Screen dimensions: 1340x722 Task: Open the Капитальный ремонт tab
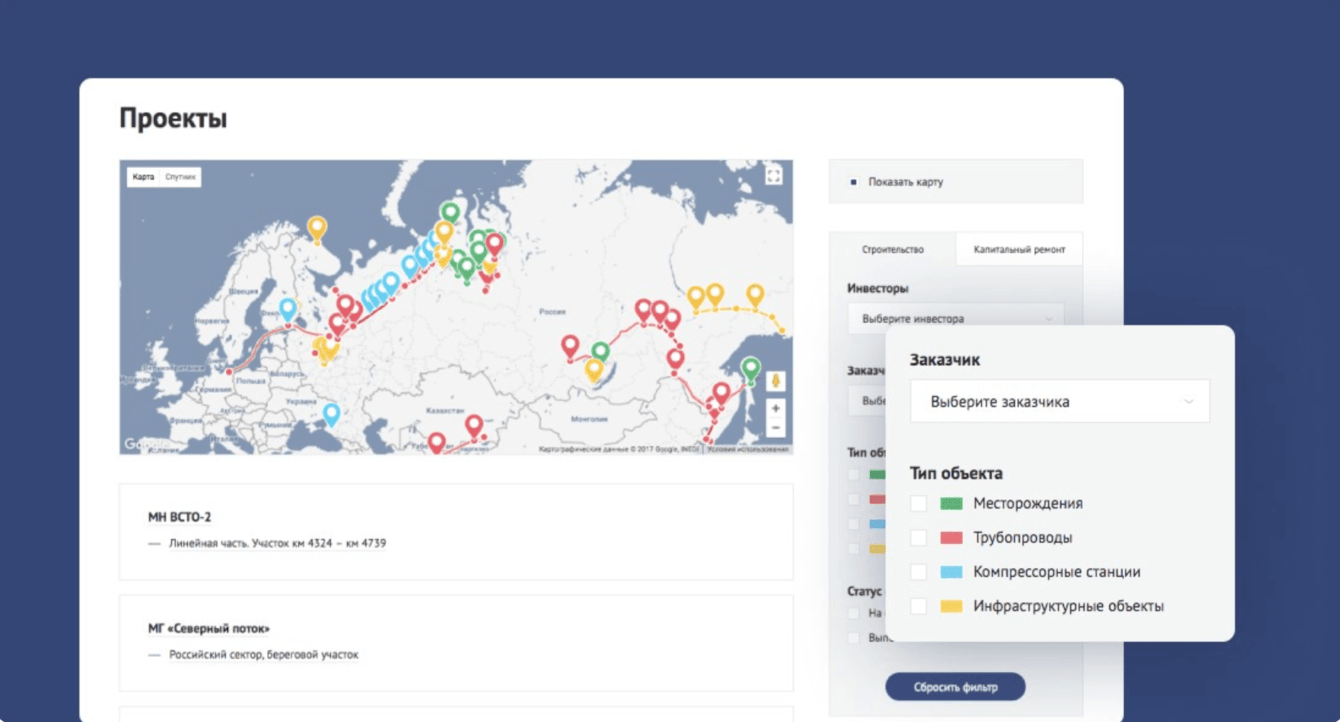pyautogui.click(x=1019, y=249)
